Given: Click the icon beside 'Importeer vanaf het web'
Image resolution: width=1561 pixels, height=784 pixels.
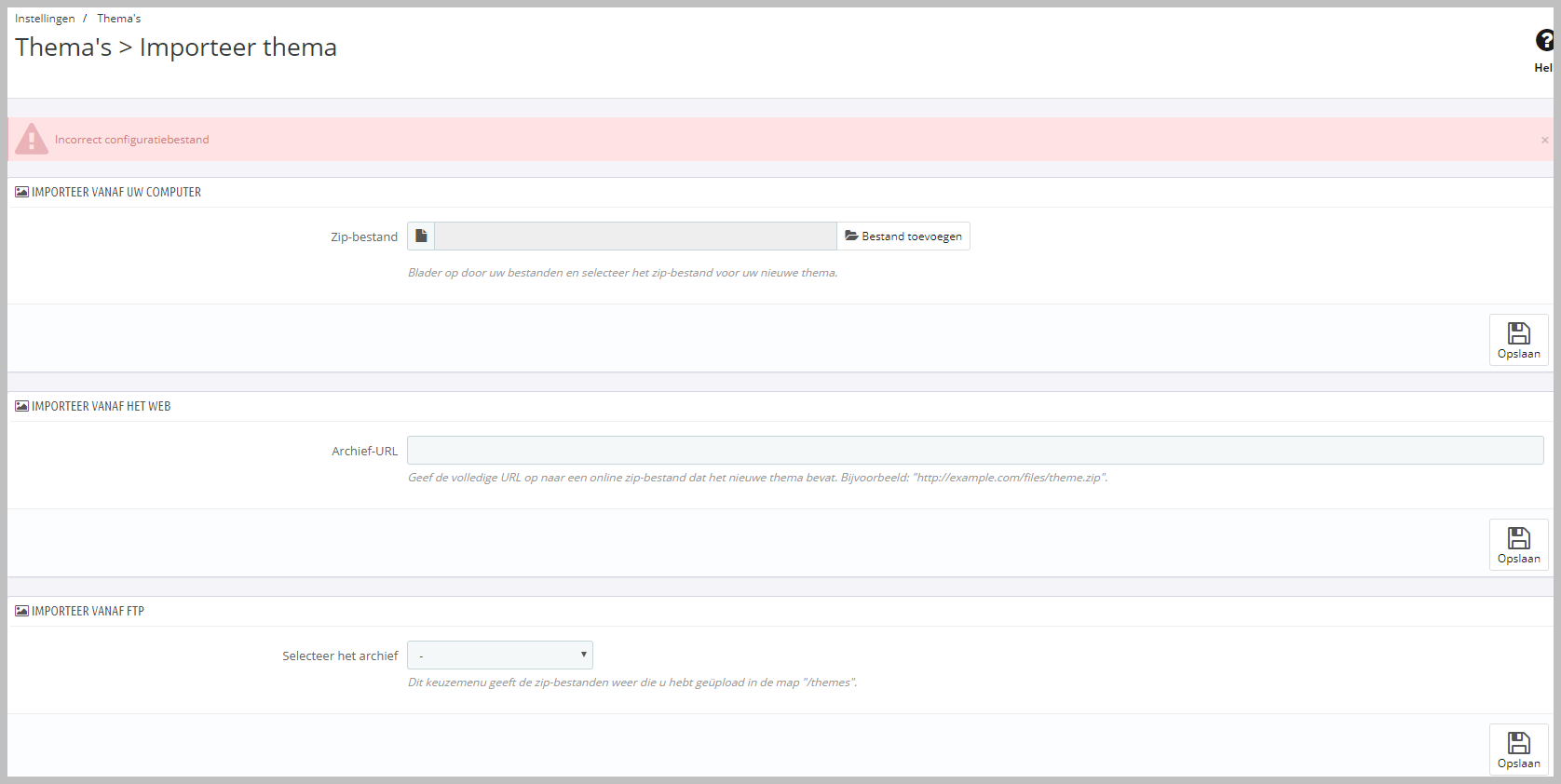Looking at the screenshot, I should [x=21, y=406].
